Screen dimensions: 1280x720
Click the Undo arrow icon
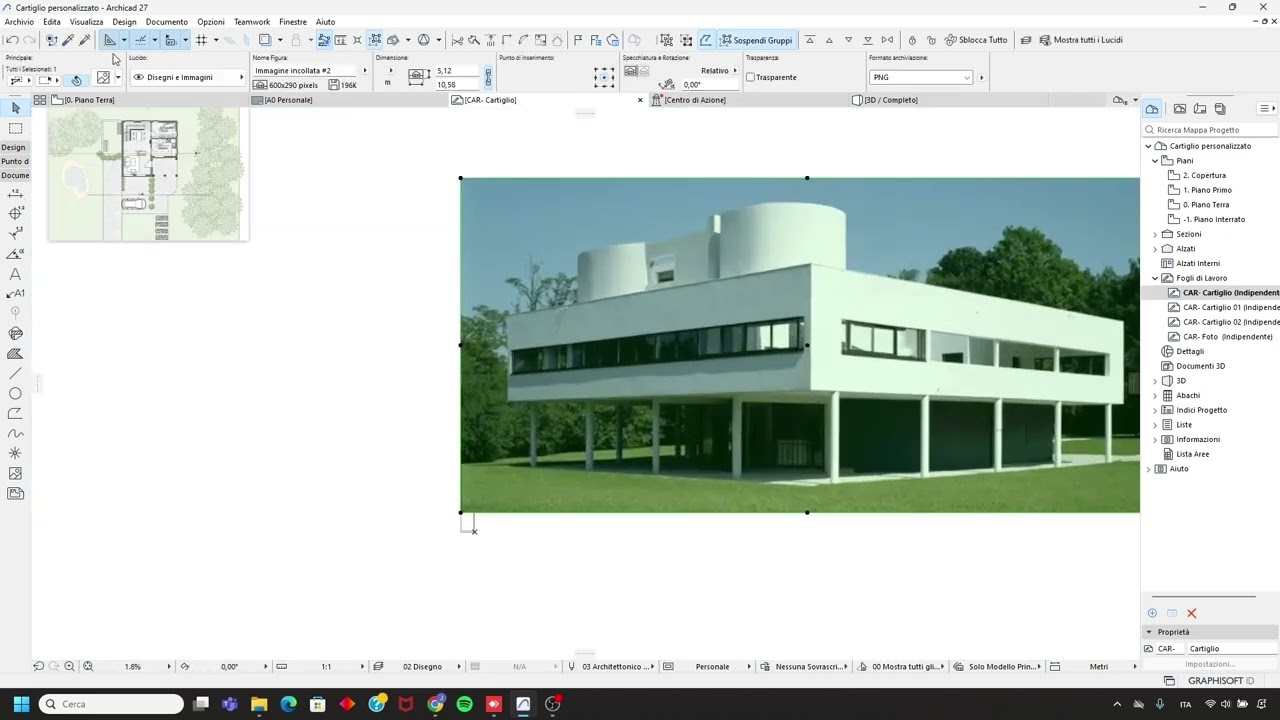click(12, 40)
